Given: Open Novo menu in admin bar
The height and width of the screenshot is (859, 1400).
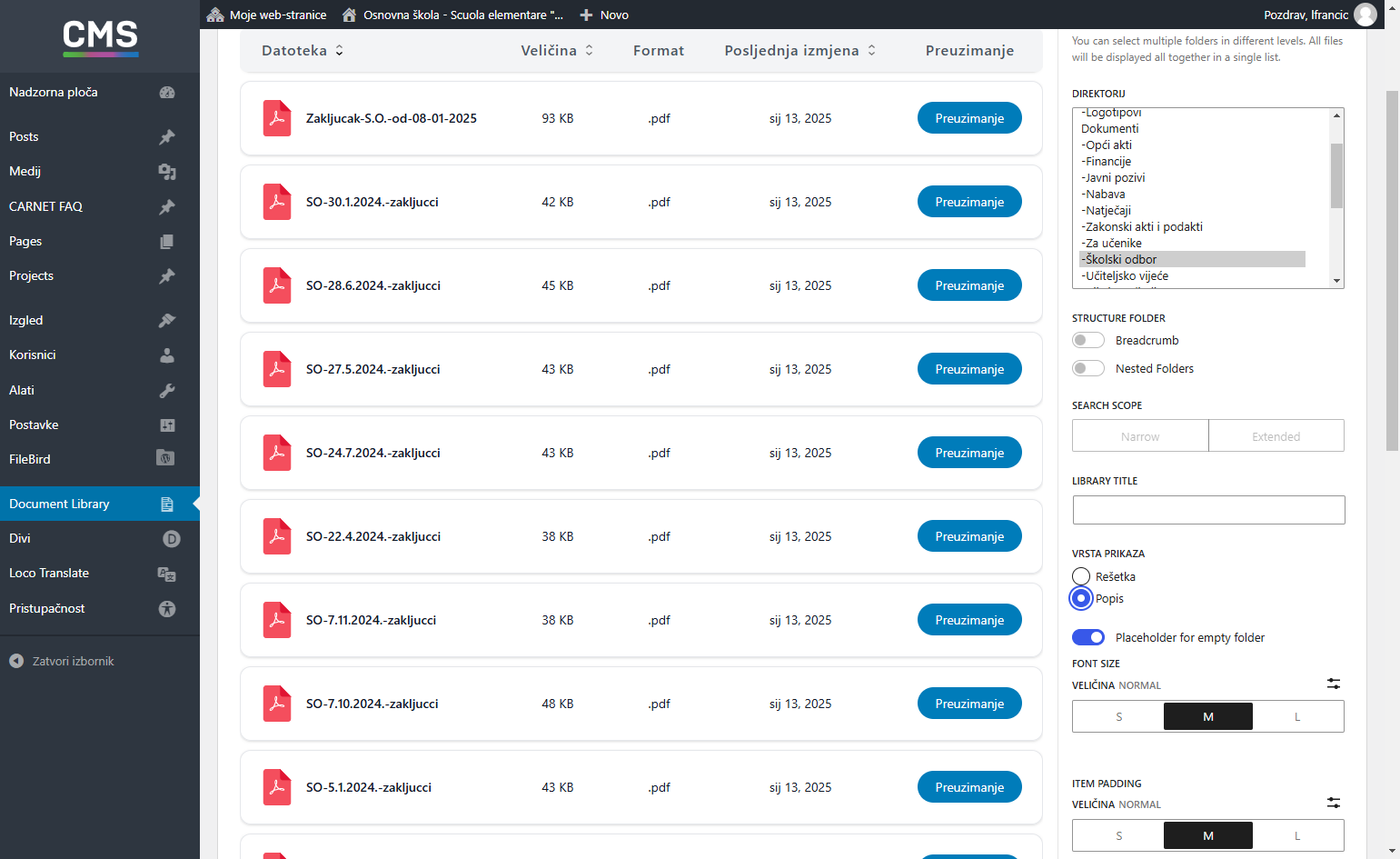Looking at the screenshot, I should [604, 15].
